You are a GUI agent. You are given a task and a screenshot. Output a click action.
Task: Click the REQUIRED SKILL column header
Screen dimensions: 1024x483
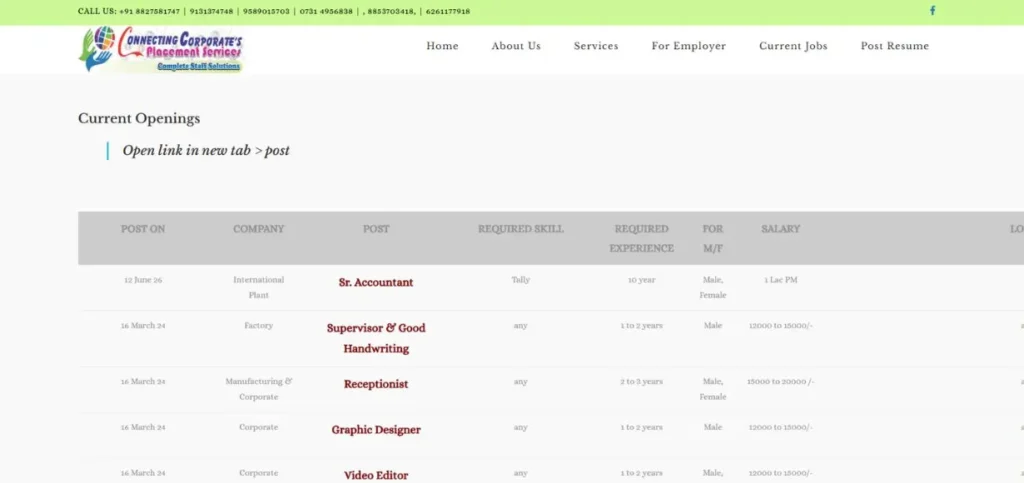tap(520, 229)
